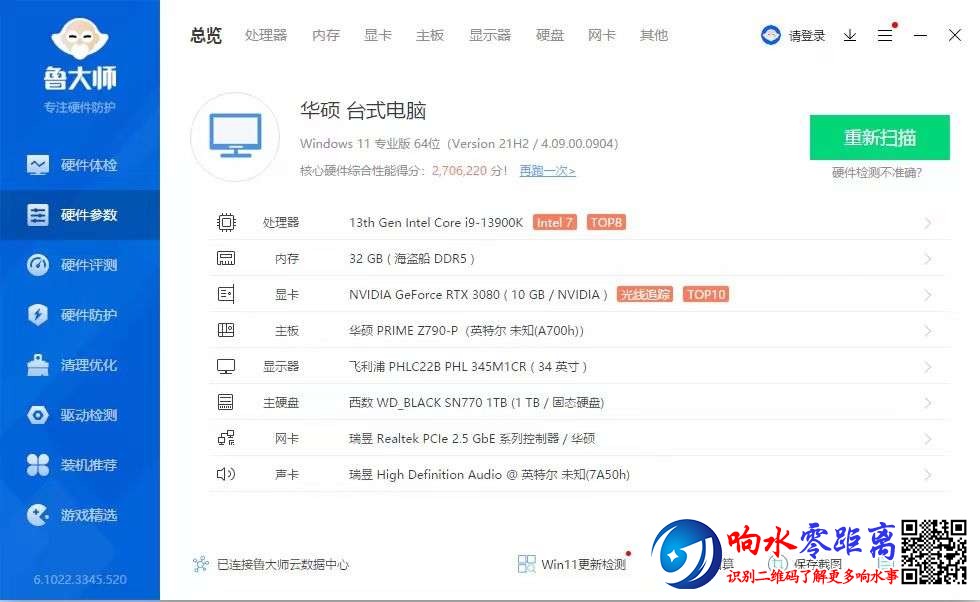Expand the 网卡 row chevron
Screen dimensions: 980x602
[x=928, y=439]
